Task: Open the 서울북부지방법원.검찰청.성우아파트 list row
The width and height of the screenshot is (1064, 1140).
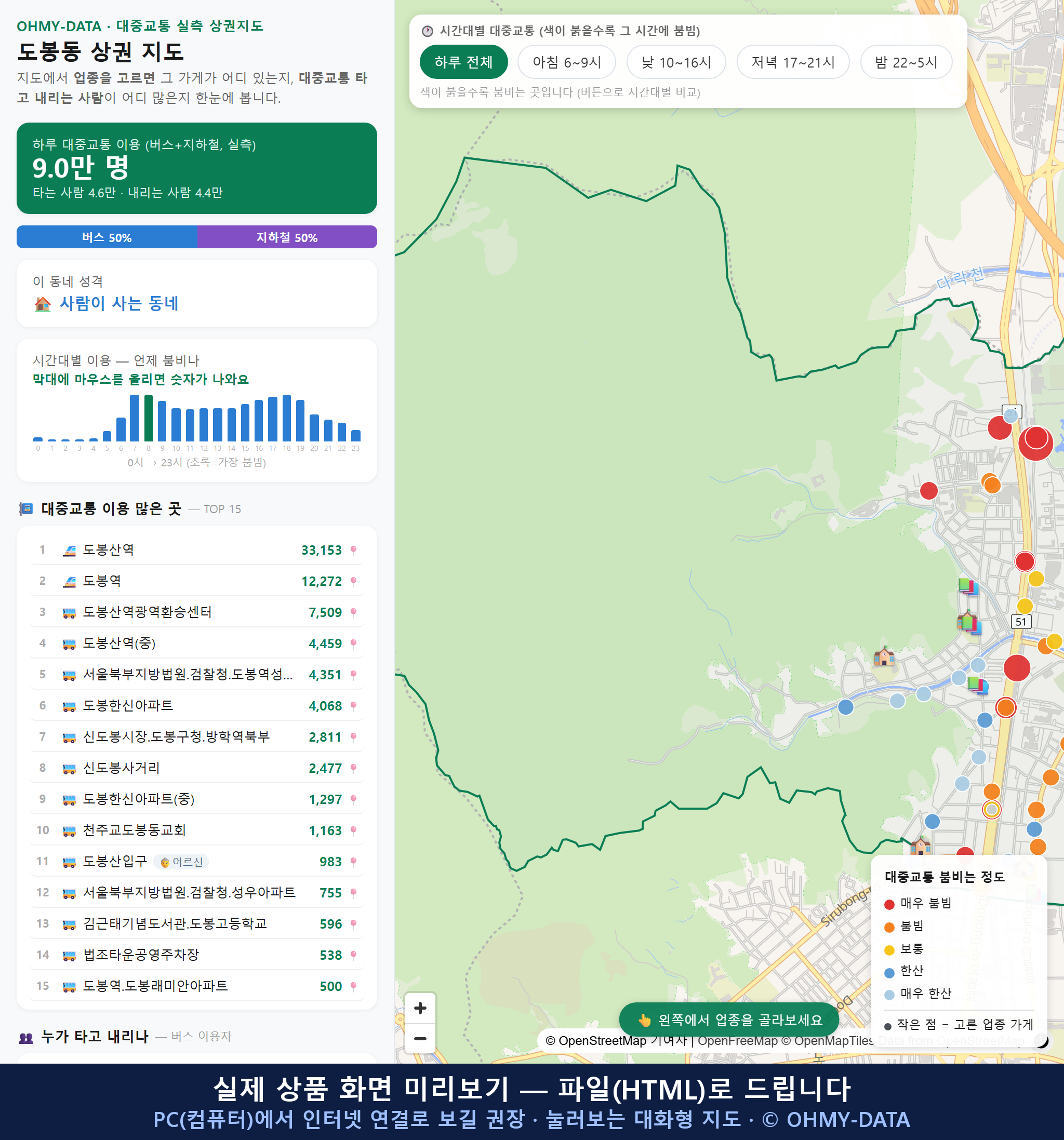Action: coord(197,893)
